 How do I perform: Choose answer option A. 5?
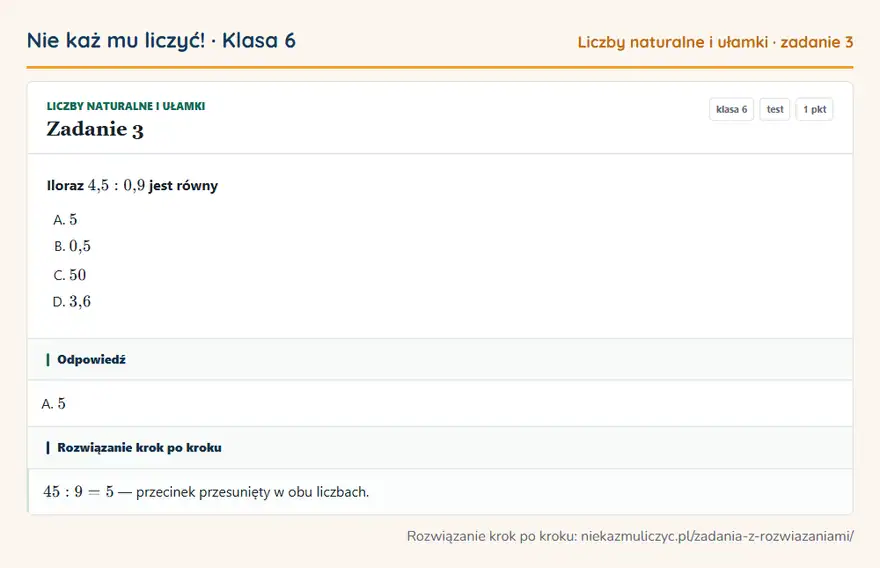pos(65,219)
